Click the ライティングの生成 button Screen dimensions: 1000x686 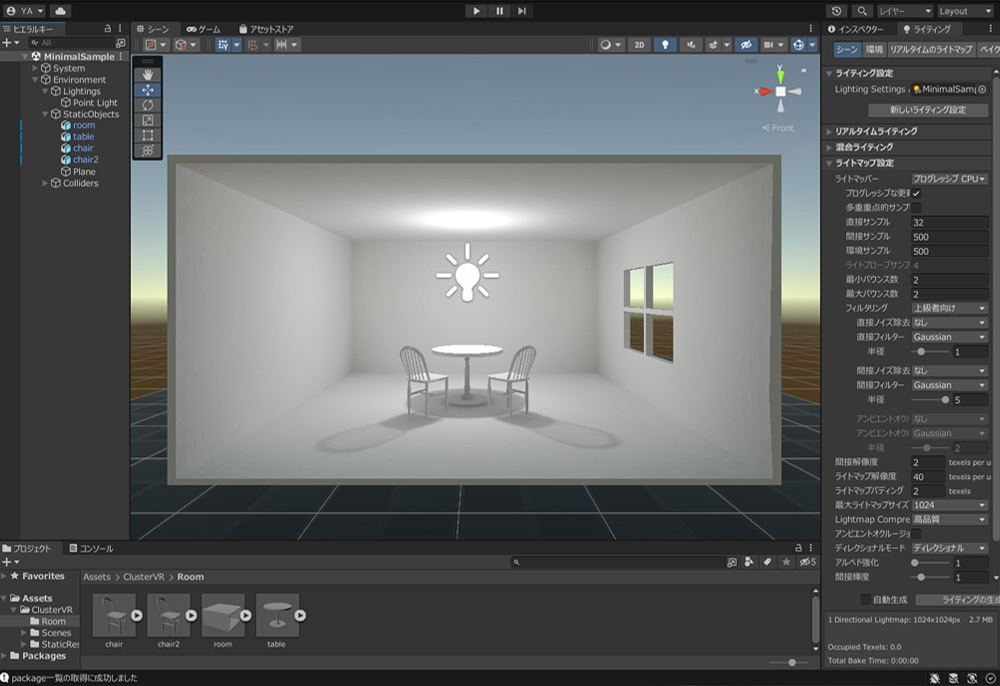click(x=955, y=599)
